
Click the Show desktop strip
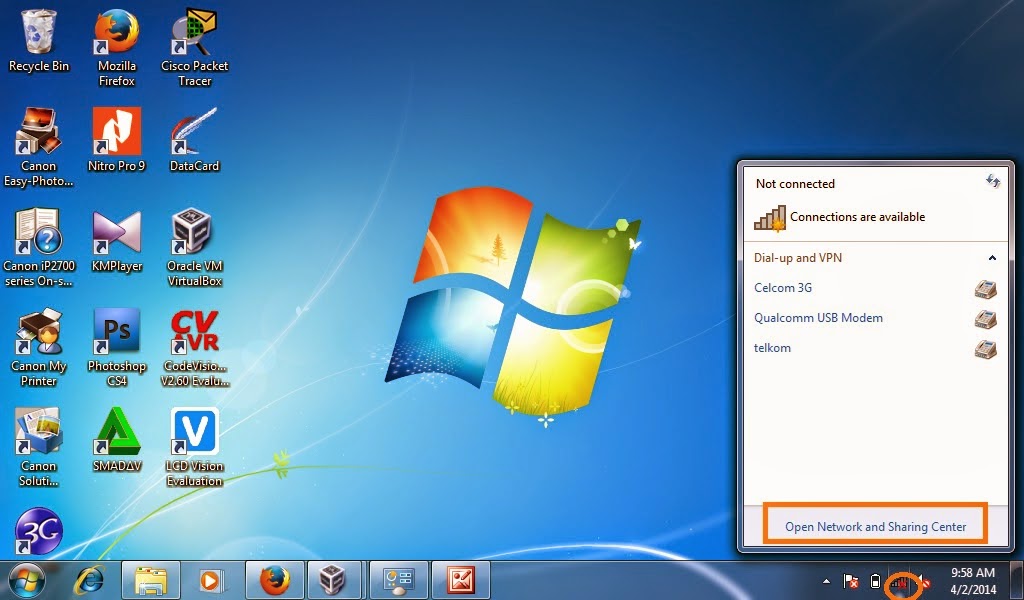[x=1018, y=580]
